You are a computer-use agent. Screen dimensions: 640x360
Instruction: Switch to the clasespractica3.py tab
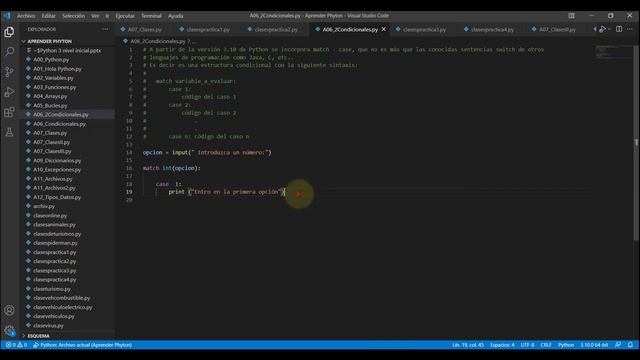(x=424, y=29)
